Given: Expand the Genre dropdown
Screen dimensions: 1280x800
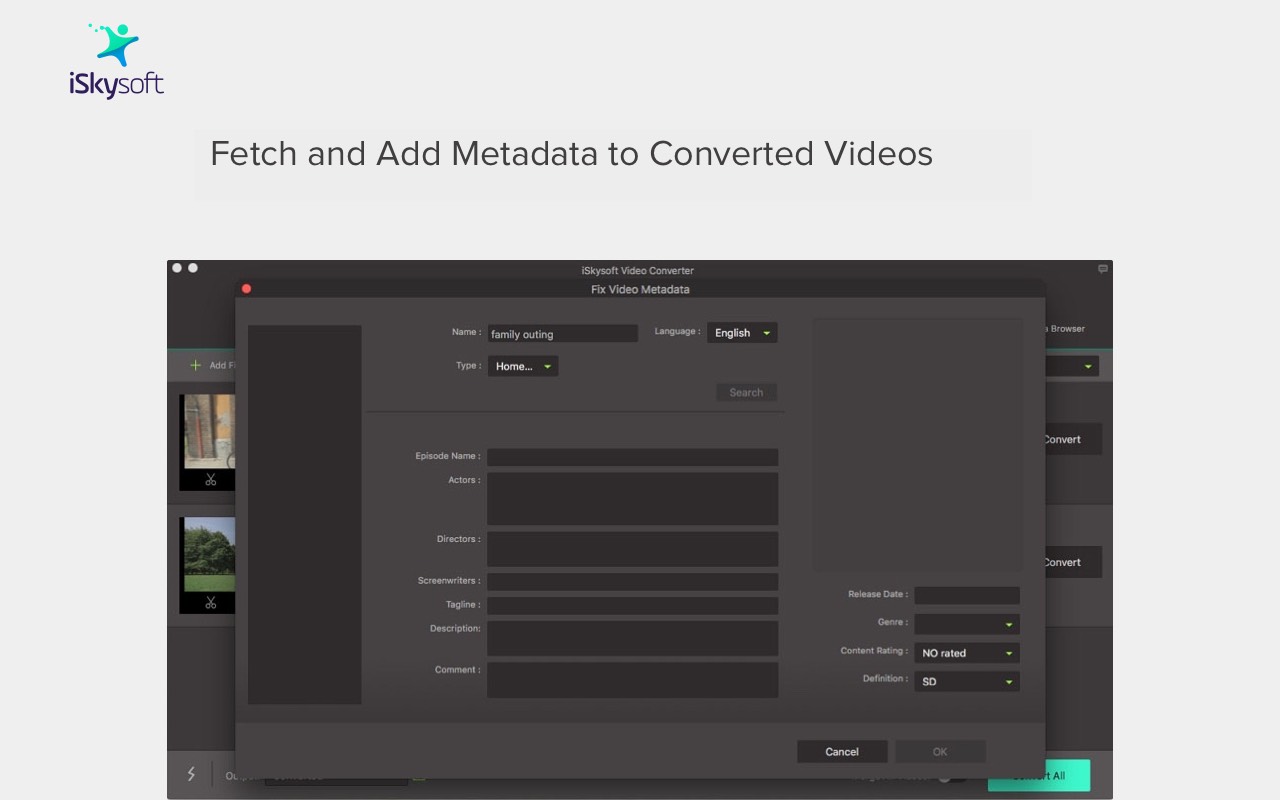Looking at the screenshot, I should [x=967, y=624].
